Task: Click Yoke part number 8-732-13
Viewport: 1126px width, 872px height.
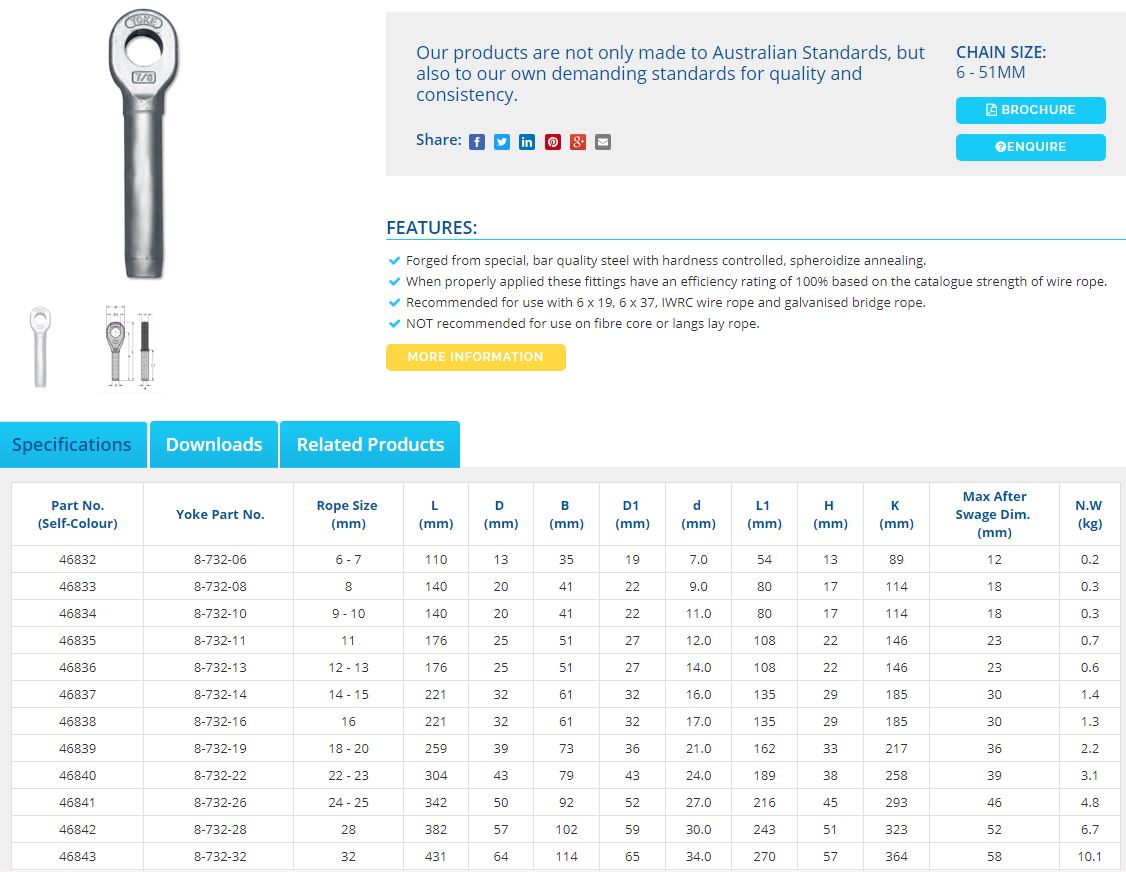Action: 220,668
